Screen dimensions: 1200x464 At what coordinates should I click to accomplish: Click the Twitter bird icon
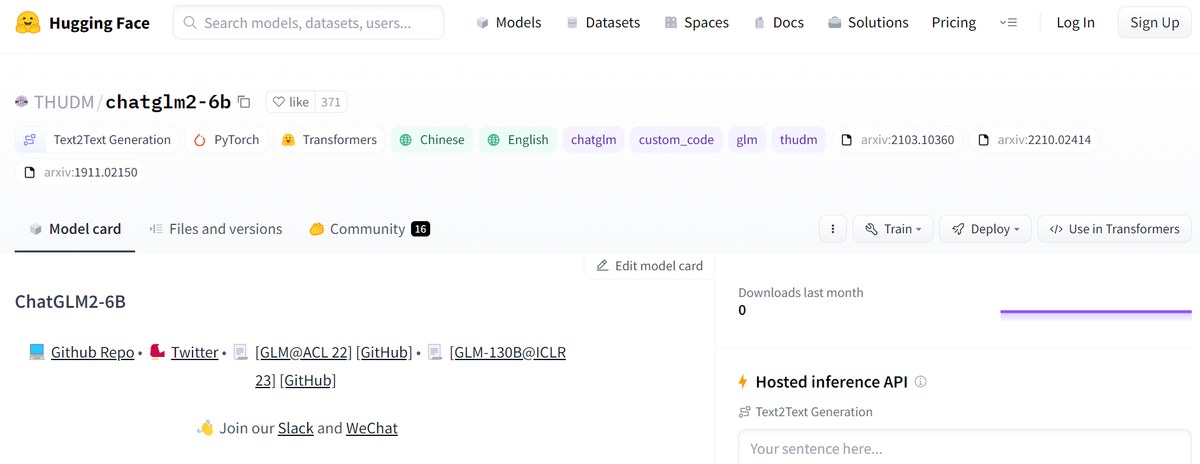click(x=157, y=352)
